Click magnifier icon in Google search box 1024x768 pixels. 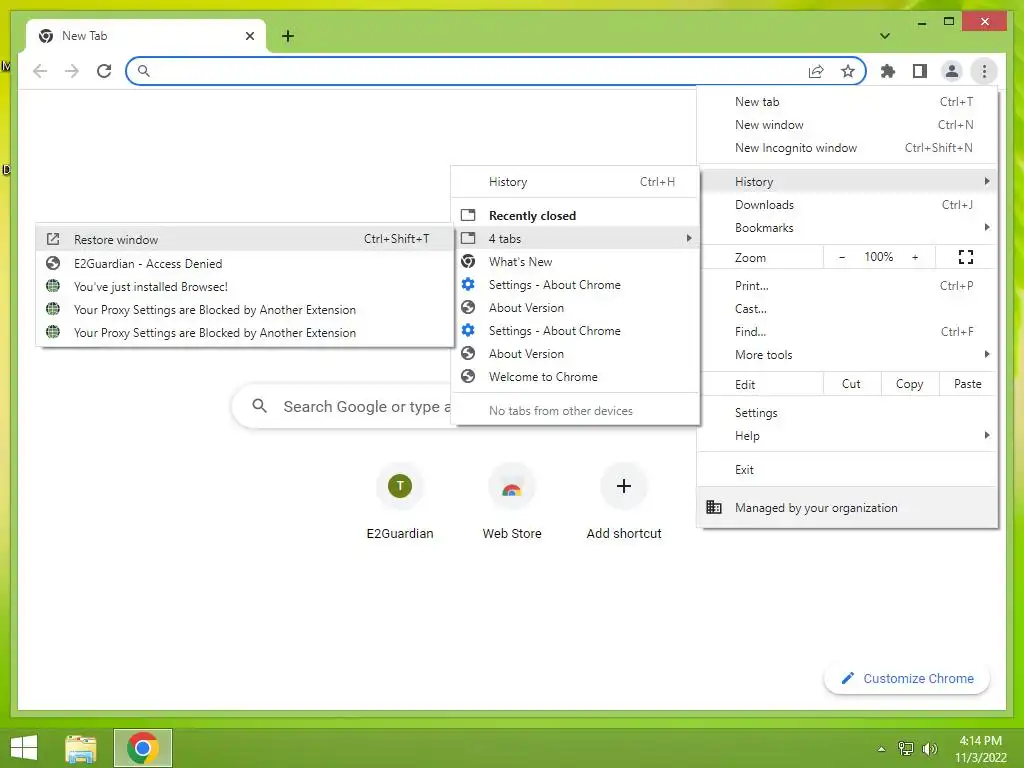(x=259, y=406)
